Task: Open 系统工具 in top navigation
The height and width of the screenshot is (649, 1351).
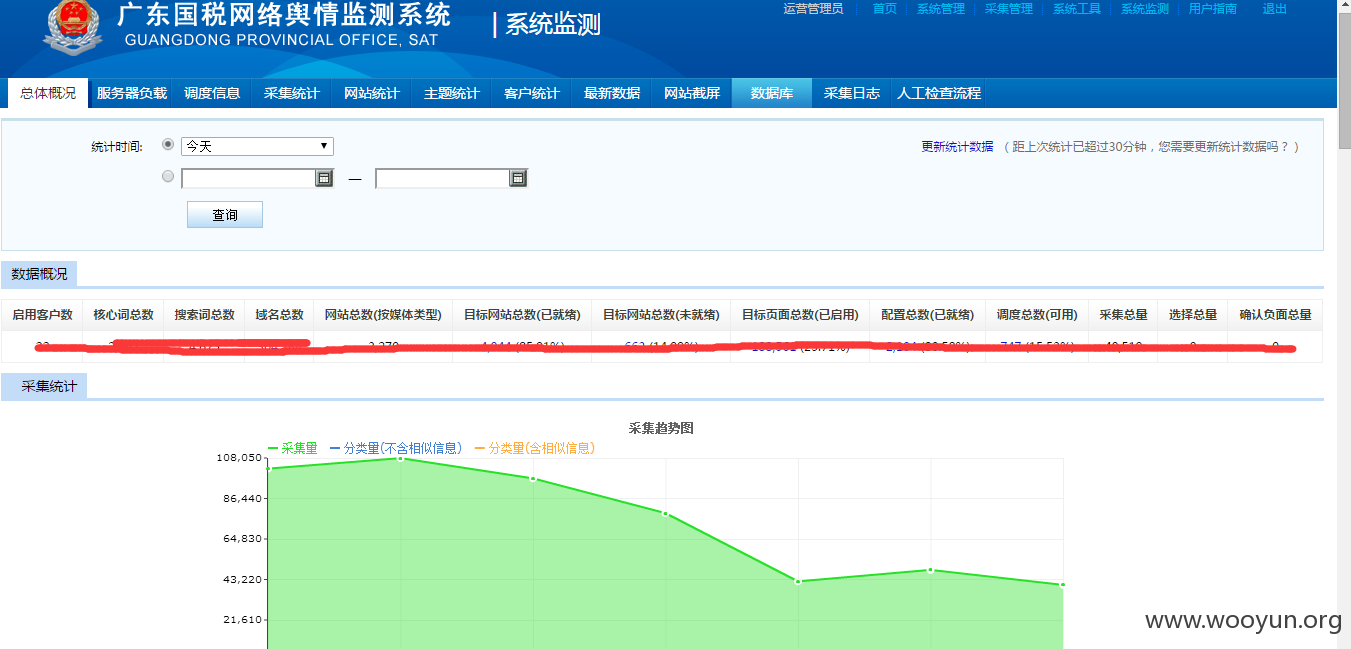Action: (1077, 9)
